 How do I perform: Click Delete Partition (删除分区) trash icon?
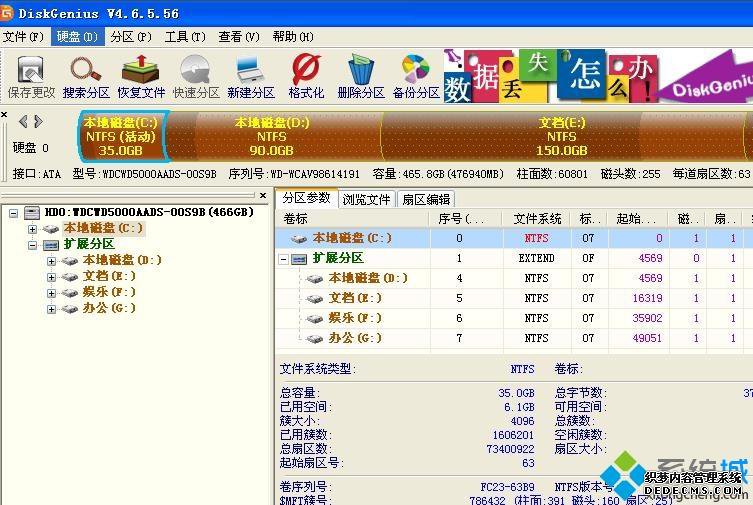(x=361, y=77)
